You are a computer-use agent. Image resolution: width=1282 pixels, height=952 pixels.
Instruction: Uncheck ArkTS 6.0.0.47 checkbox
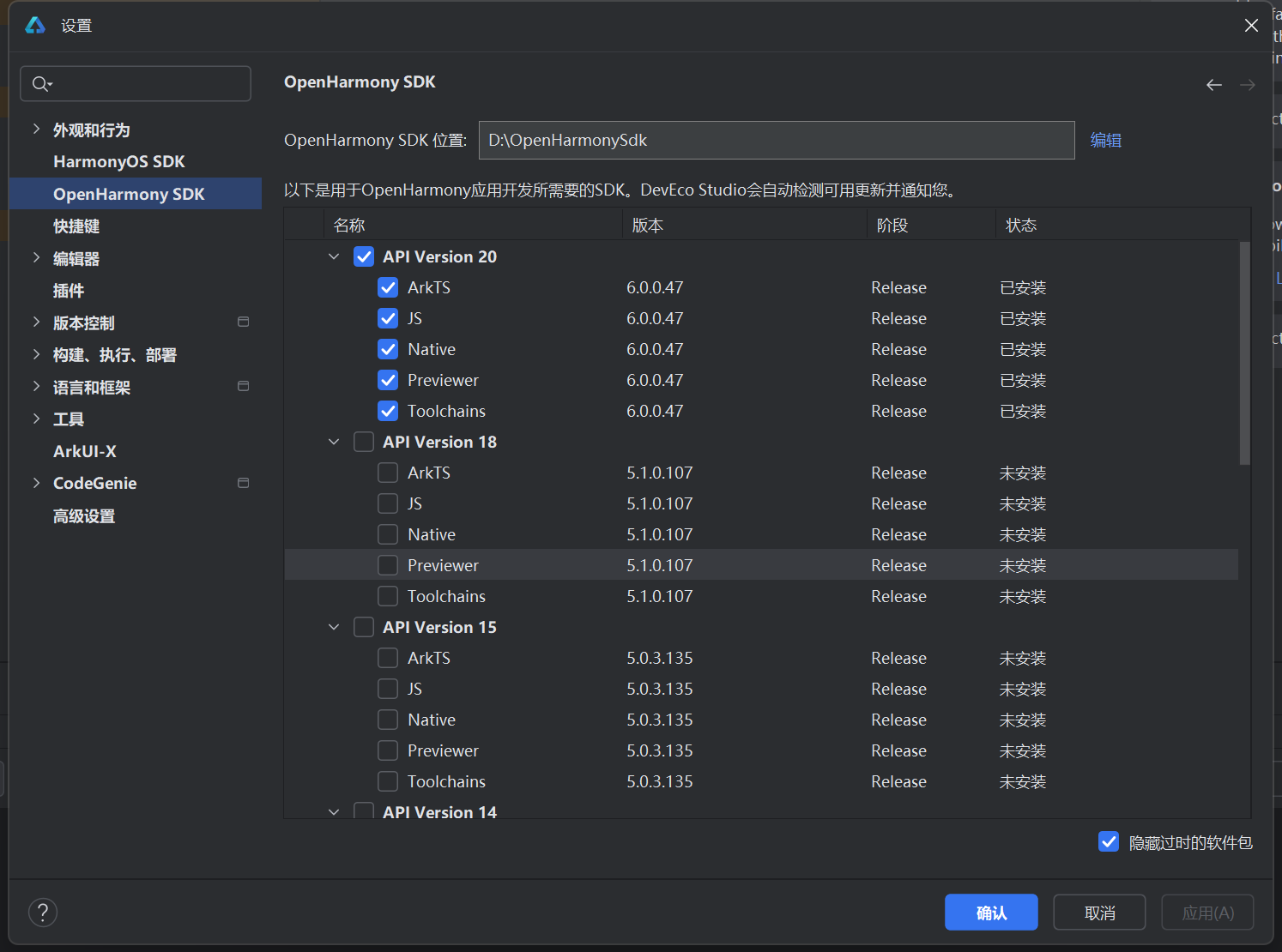tap(388, 287)
